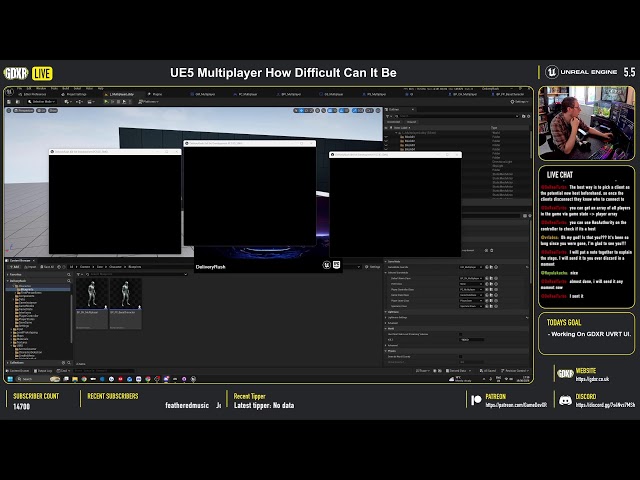The height and width of the screenshot is (480, 640).
Task: Click the Kill Z value field
Action: (472, 340)
